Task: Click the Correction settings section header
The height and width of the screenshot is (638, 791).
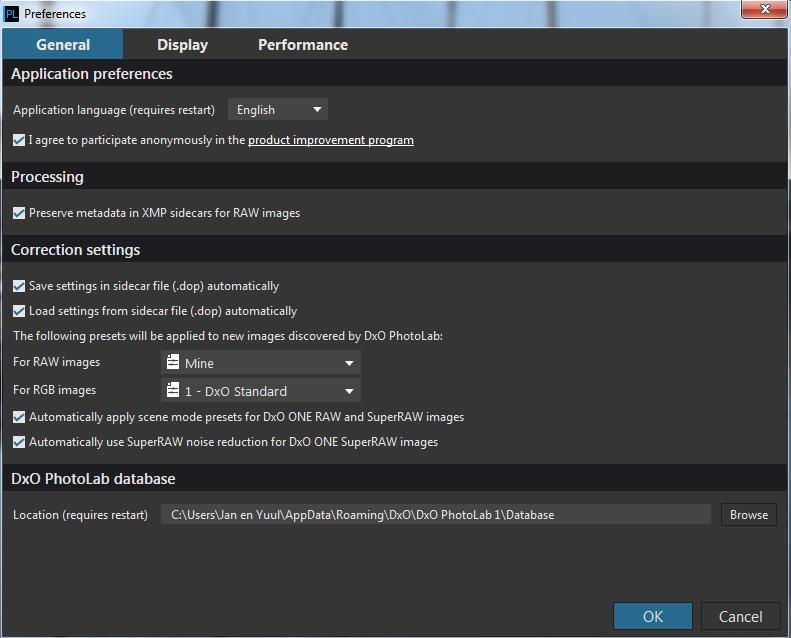Action: [394, 250]
